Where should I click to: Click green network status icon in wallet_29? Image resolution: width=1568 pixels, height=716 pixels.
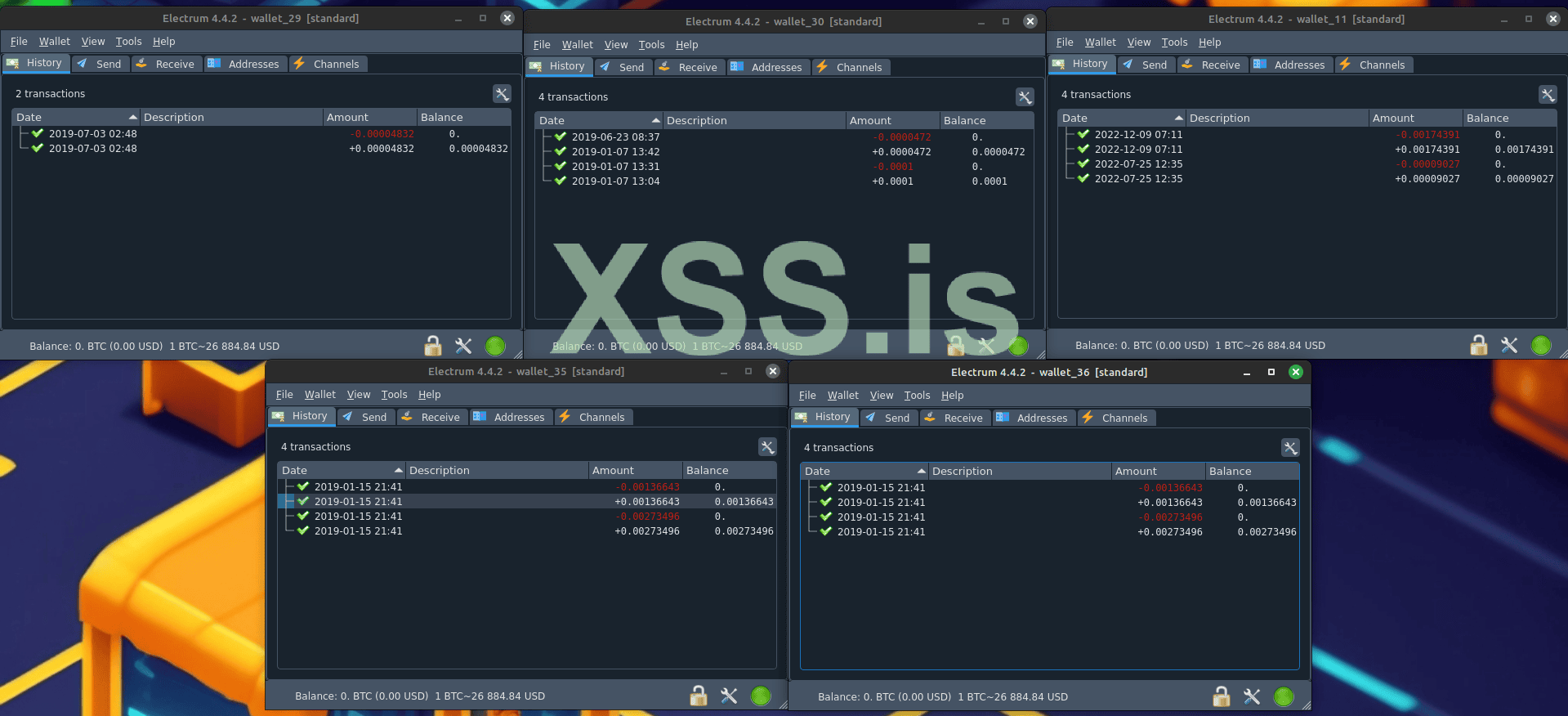[495, 346]
